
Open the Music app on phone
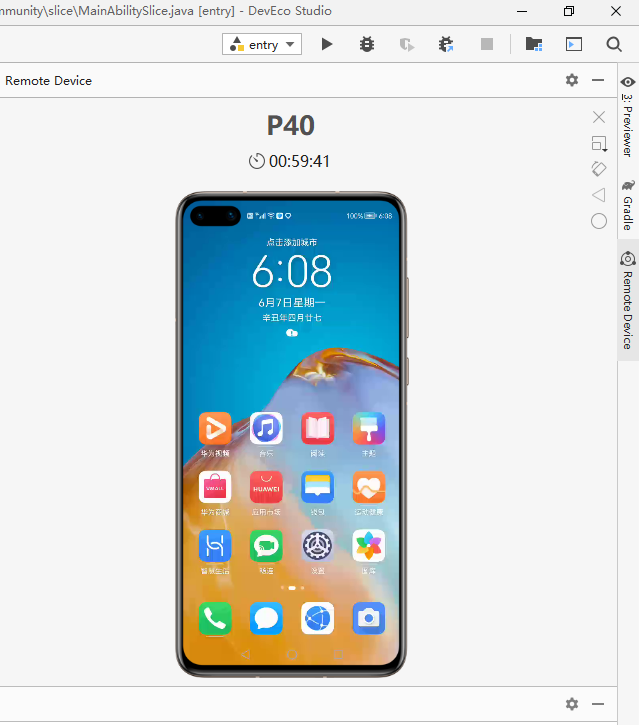266,428
